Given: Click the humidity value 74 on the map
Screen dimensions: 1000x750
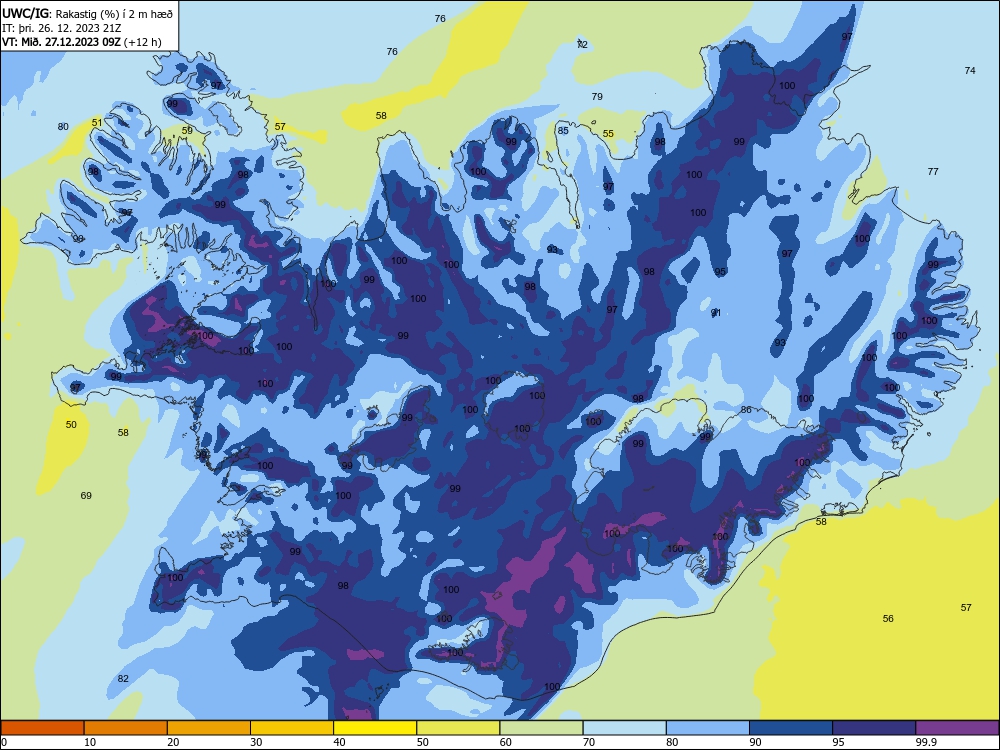Looking at the screenshot, I should pyautogui.click(x=970, y=71).
